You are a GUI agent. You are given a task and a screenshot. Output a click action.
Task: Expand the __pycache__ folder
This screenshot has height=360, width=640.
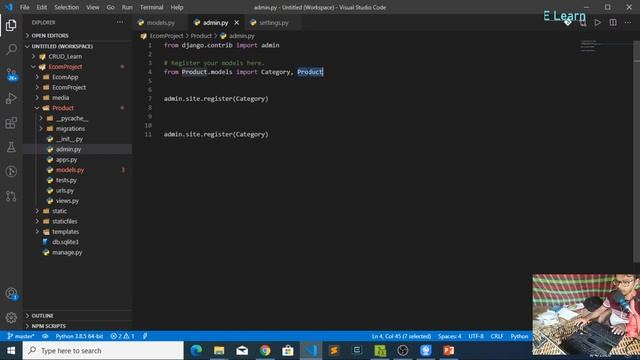tap(71, 118)
